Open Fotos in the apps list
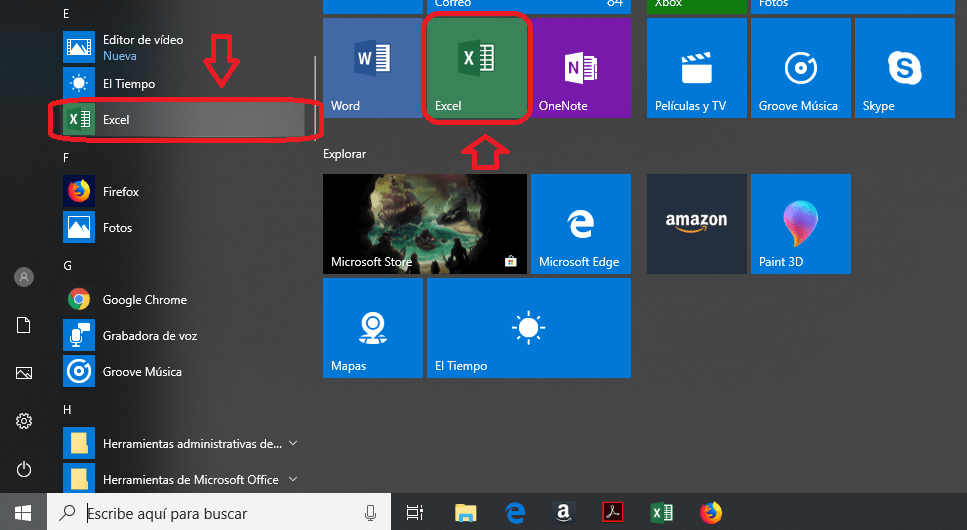Viewport: 967px width, 530px height. click(x=184, y=228)
